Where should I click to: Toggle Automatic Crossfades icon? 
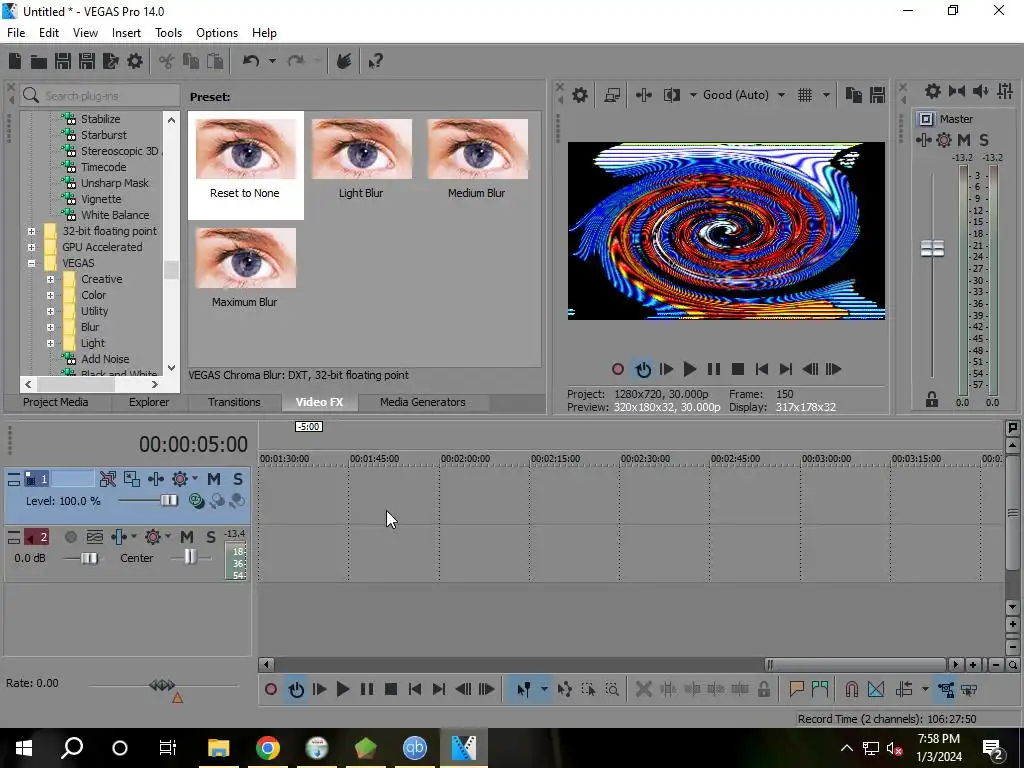[876, 689]
